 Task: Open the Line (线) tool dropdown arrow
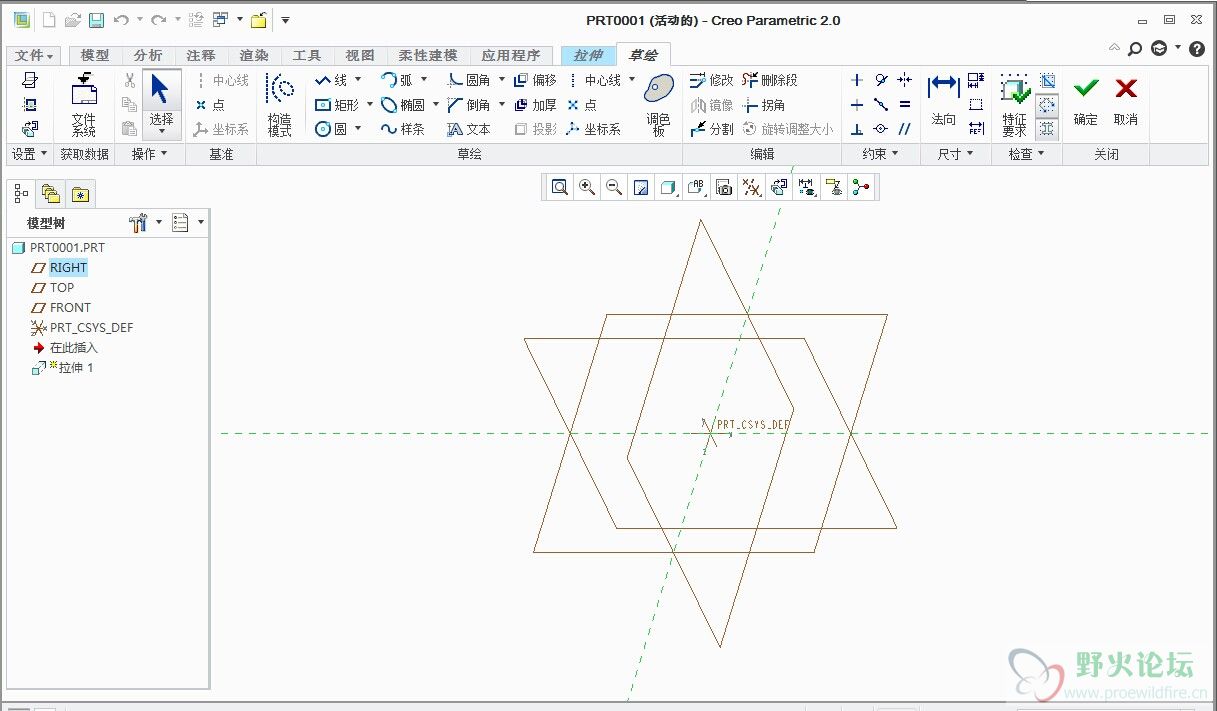pyautogui.click(x=358, y=80)
